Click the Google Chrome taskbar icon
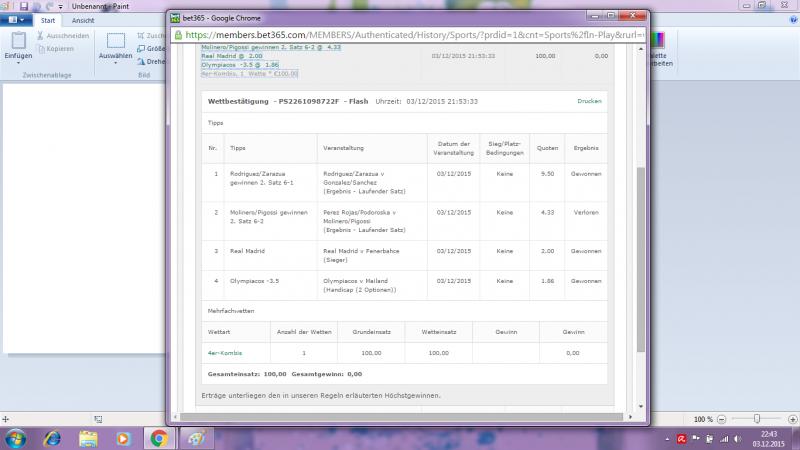The width and height of the screenshot is (800, 450). click(x=159, y=439)
